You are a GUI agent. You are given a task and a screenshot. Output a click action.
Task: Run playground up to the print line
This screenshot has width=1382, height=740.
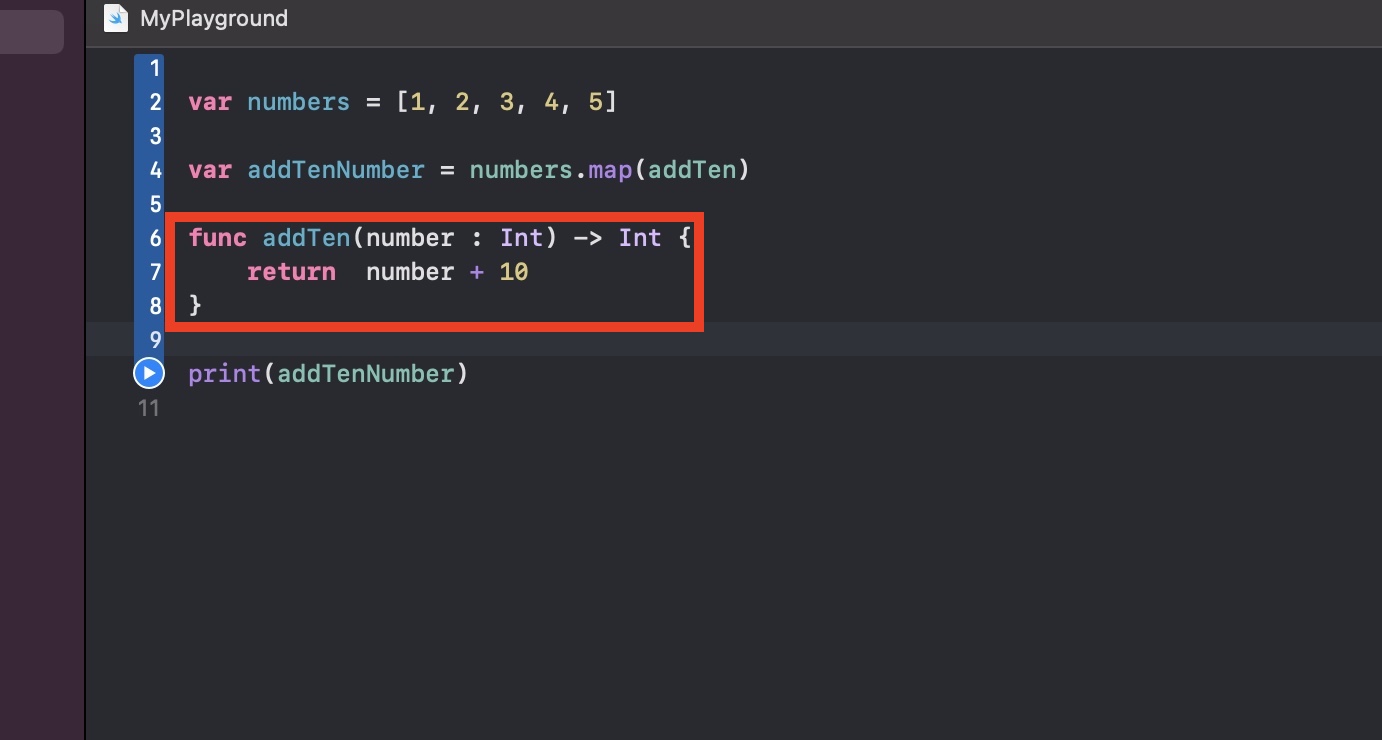[148, 374]
